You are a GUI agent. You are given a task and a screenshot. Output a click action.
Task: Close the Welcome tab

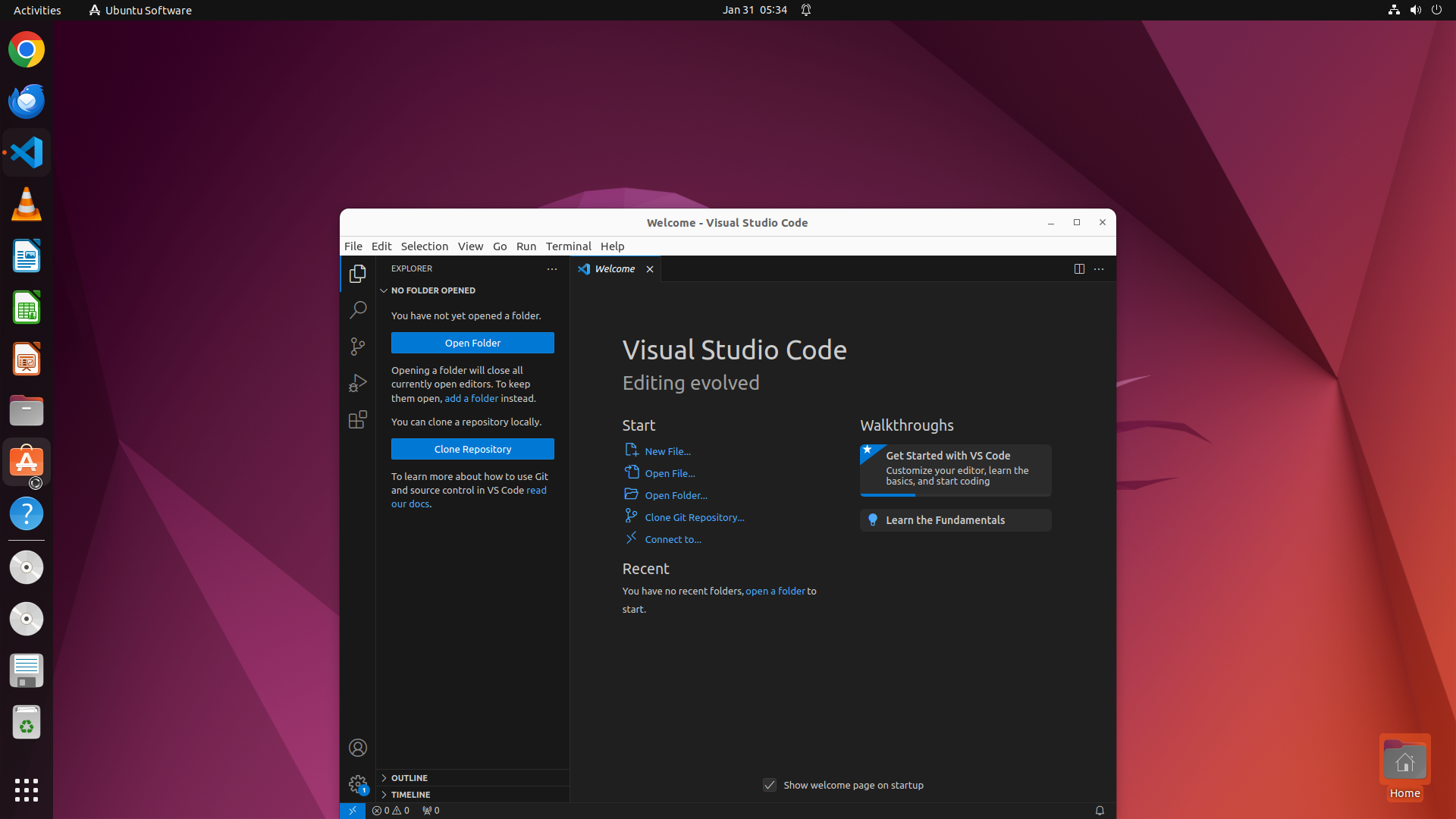650,269
